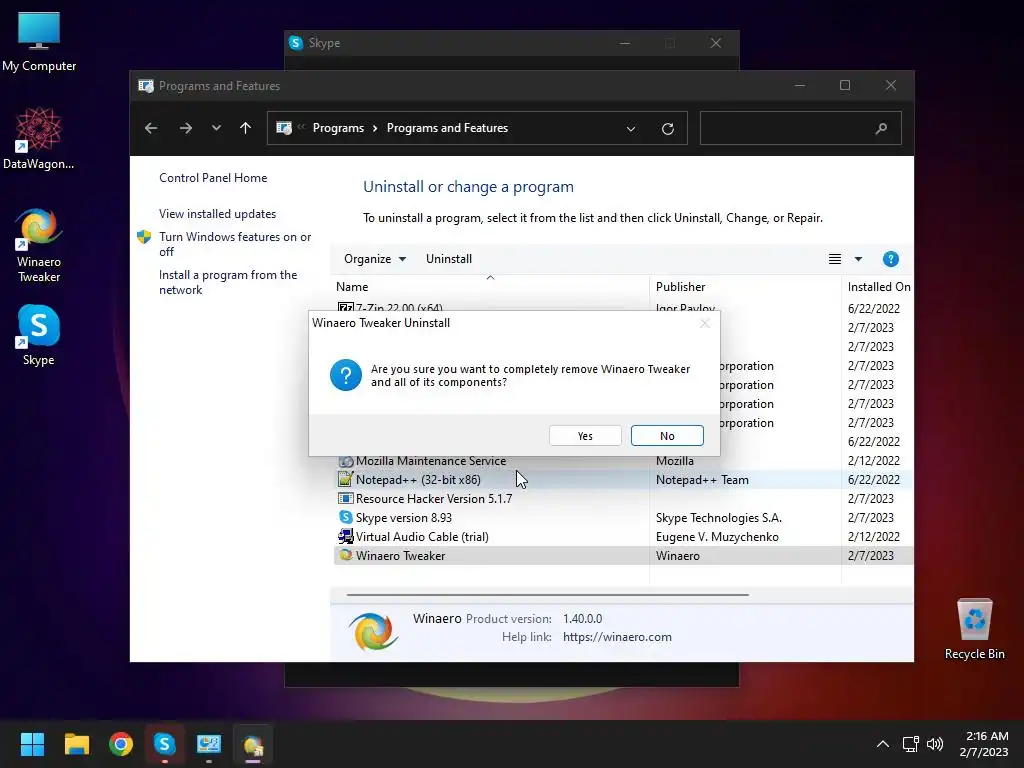This screenshot has width=1024, height=768.
Task: Cancel uninstall with the No button
Action: click(x=667, y=436)
